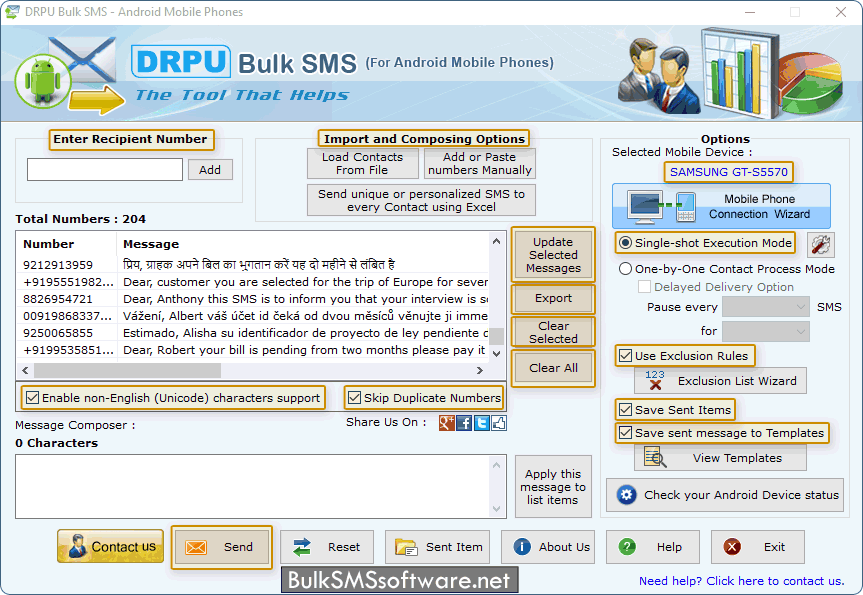Click the Export button
The image size is (863, 595).
click(553, 298)
